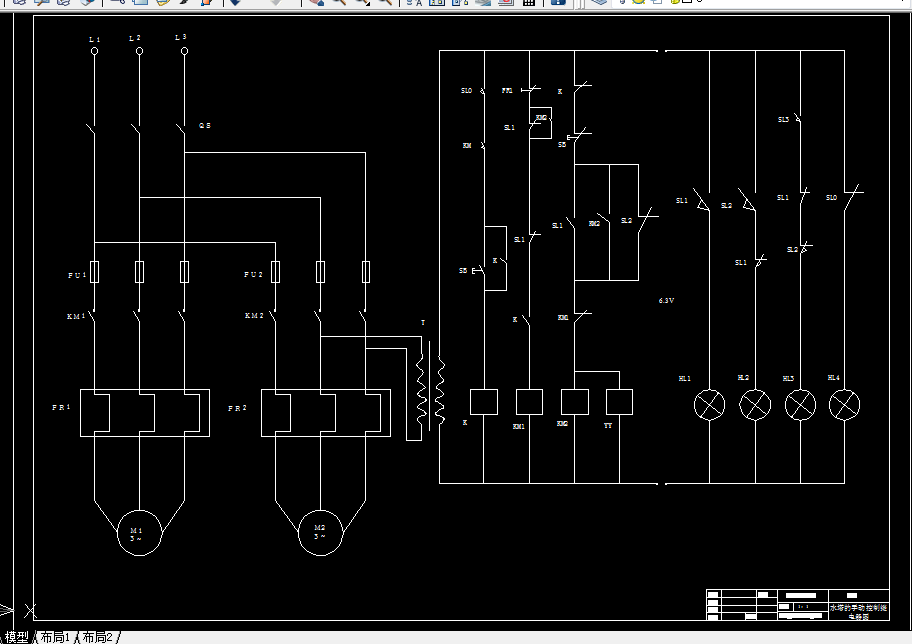
Task: Click the HL4 lamp label
Action: (x=833, y=378)
